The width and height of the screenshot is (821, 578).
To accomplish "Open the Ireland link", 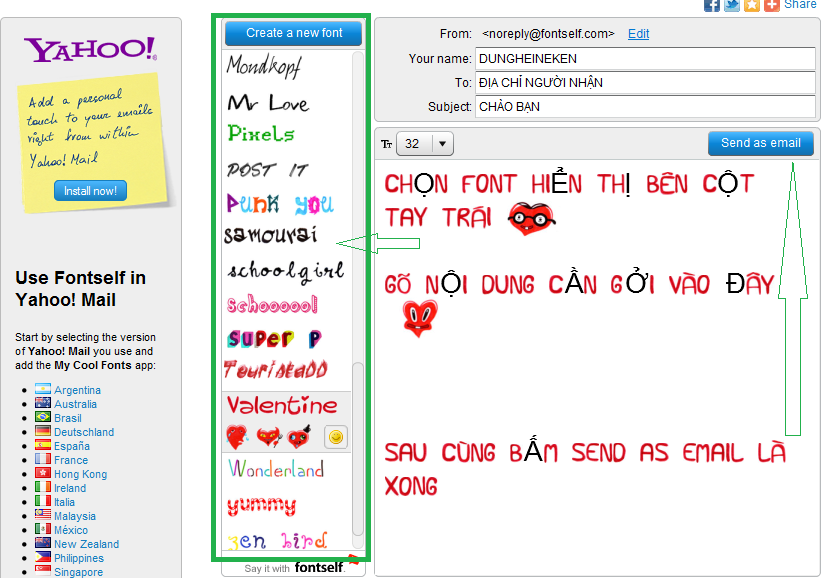I will 70,488.
